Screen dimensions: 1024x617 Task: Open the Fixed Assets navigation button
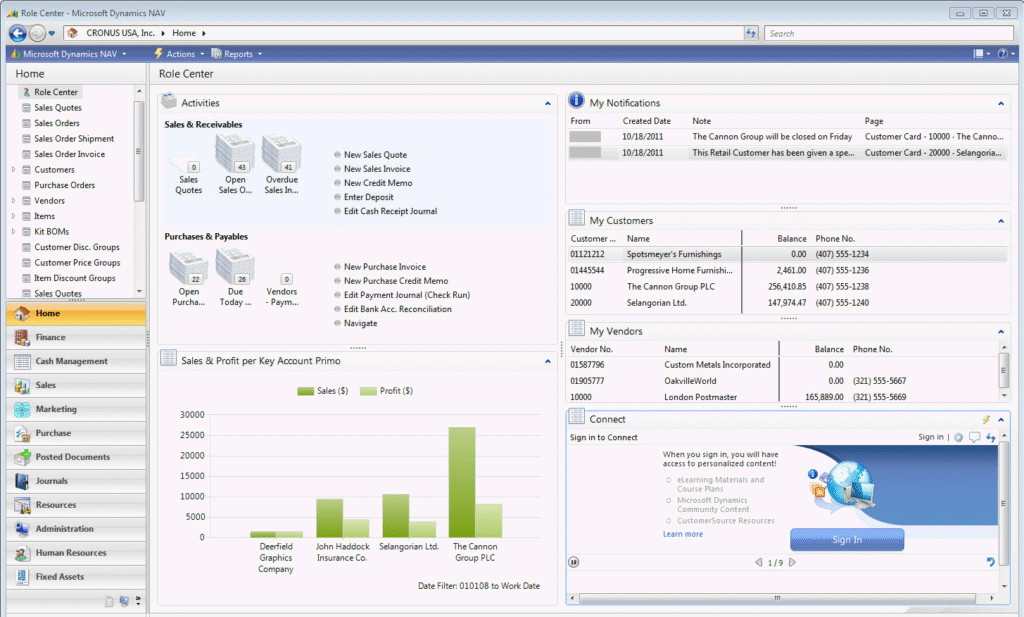76,577
